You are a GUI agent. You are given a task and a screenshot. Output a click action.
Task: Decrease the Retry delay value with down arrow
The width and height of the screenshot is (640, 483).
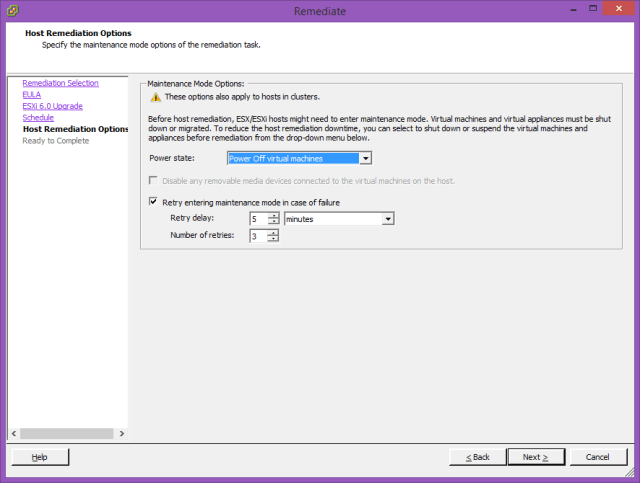[273, 222]
